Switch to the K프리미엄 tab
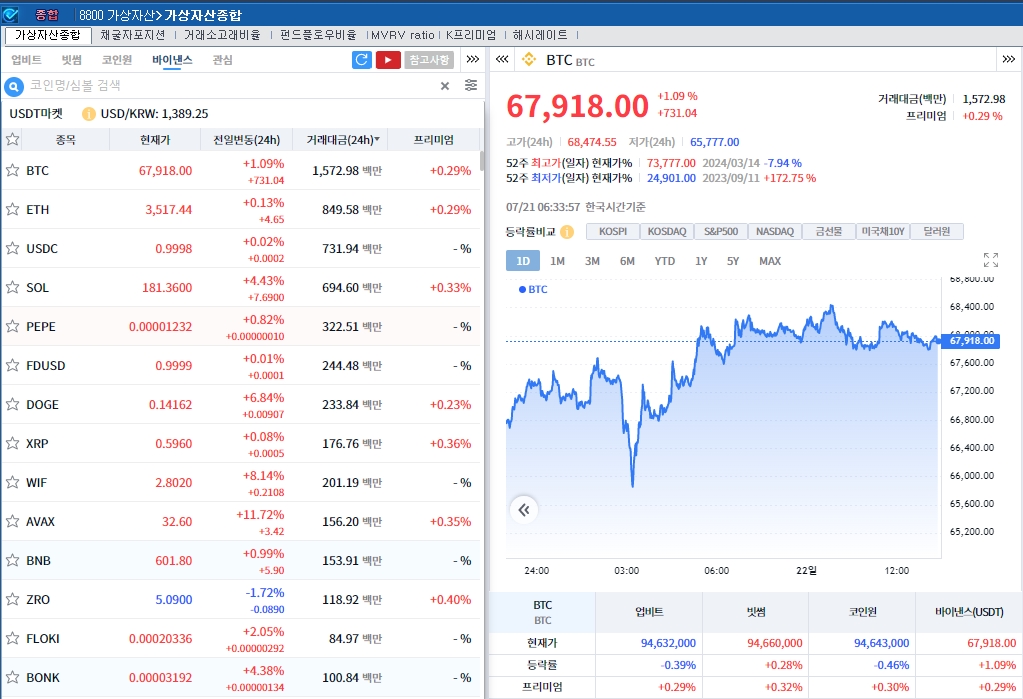 [x=470, y=35]
